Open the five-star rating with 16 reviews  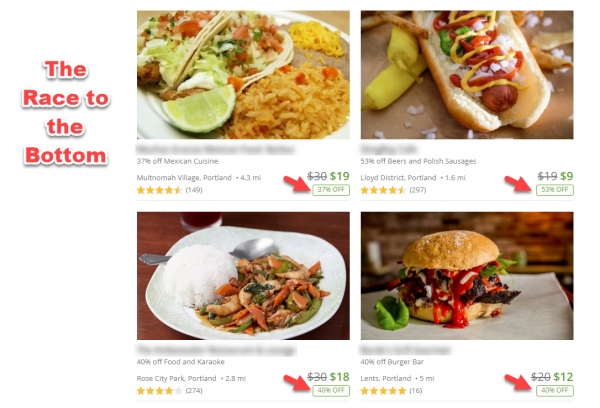[x=391, y=391]
